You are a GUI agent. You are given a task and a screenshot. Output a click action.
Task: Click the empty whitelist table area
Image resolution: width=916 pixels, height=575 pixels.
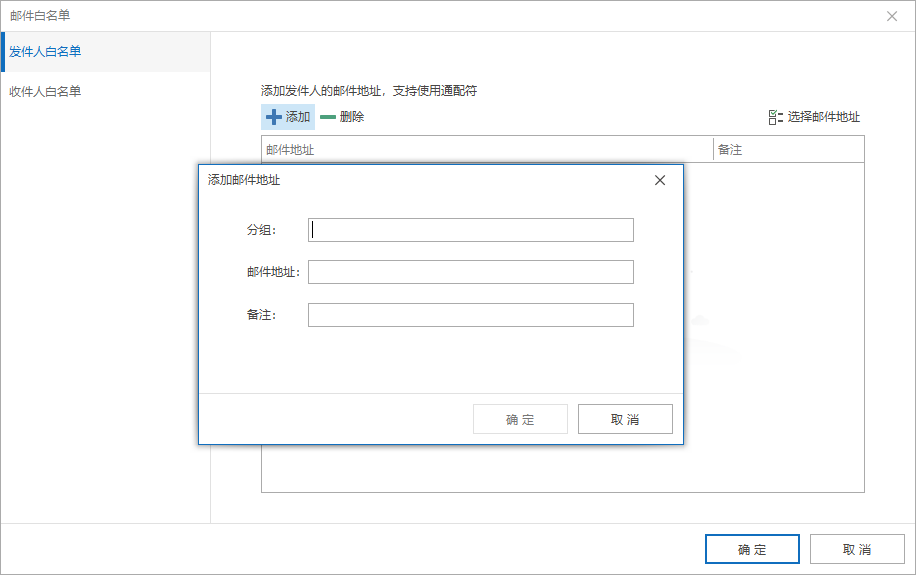(x=773, y=327)
